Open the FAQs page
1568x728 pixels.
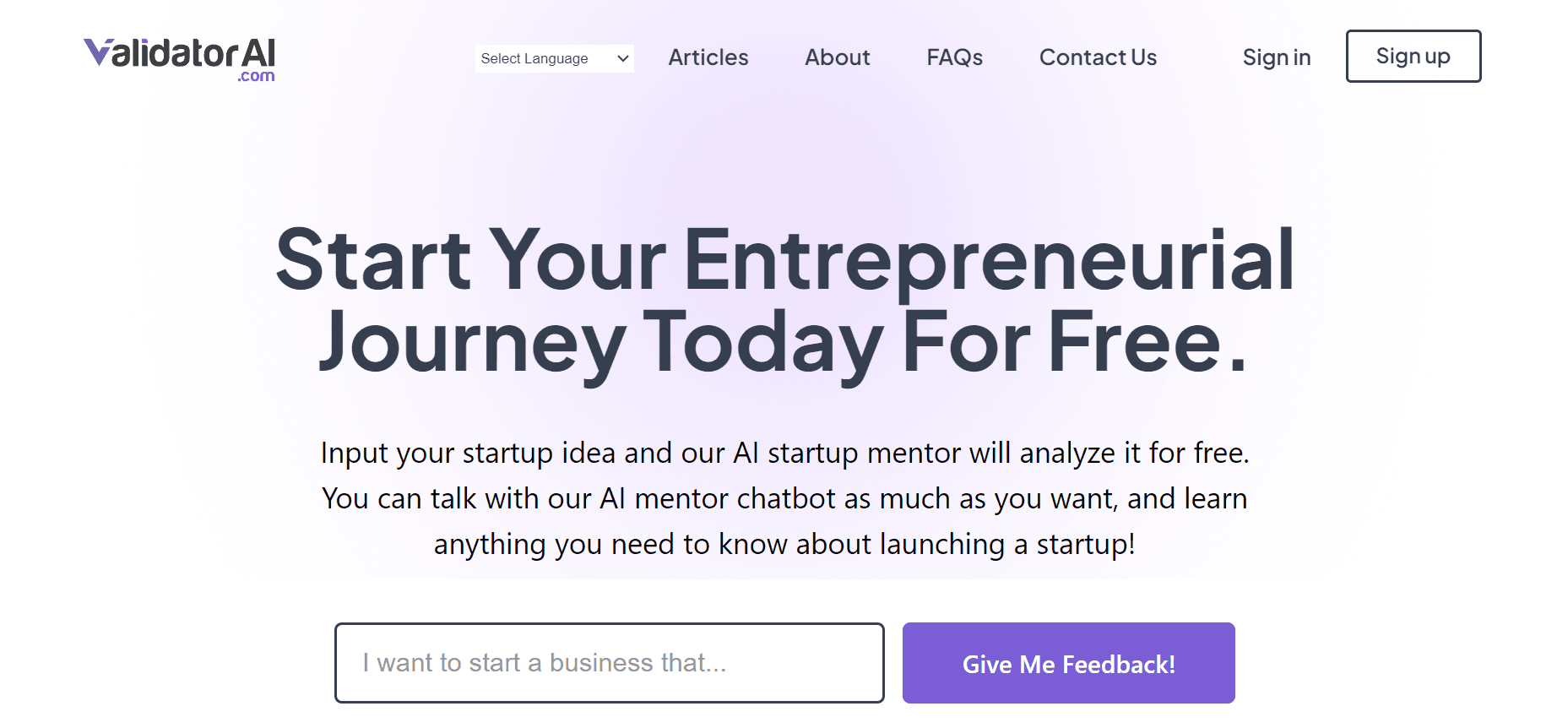954,57
